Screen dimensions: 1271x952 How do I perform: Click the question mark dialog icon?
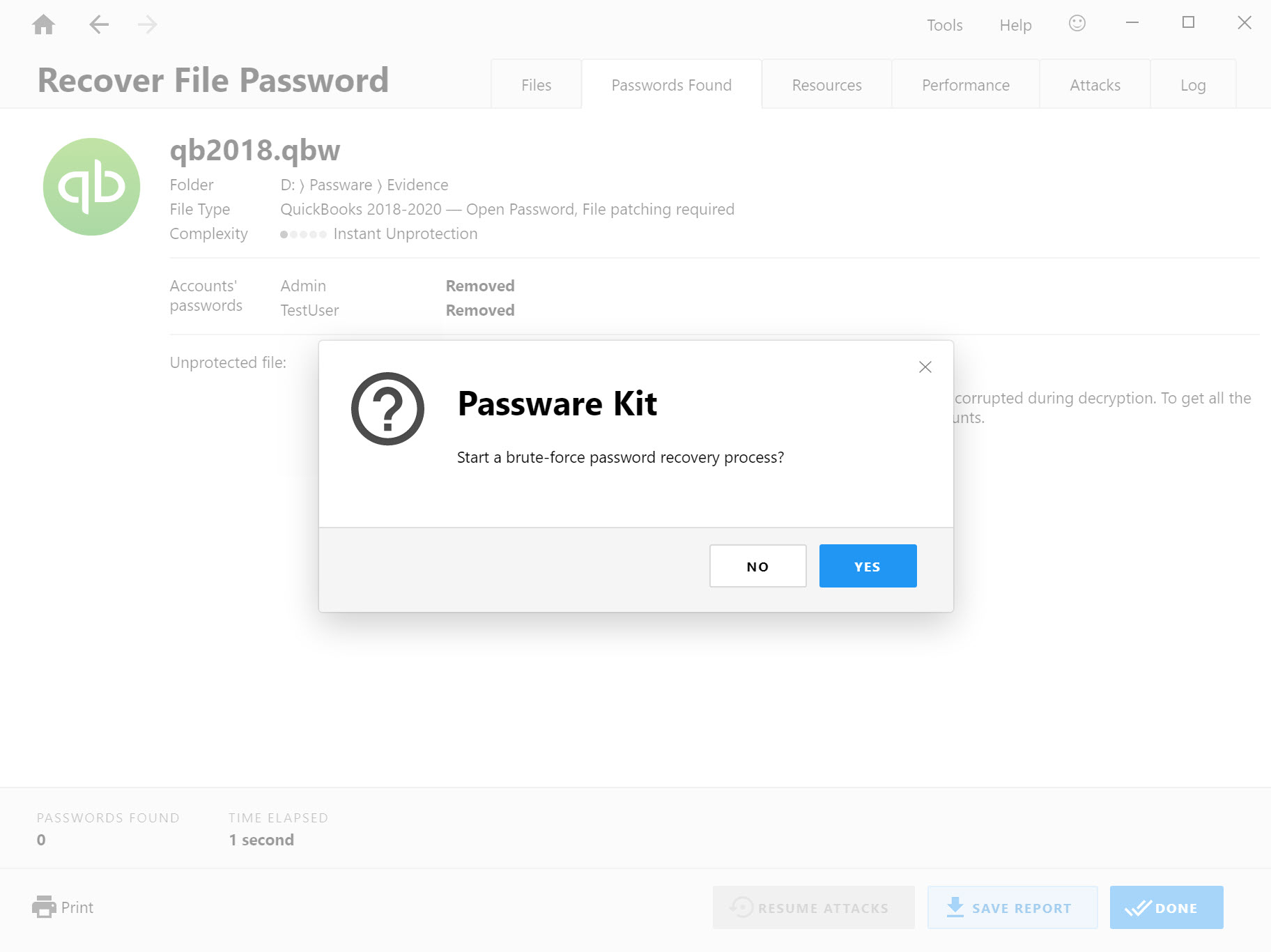387,409
